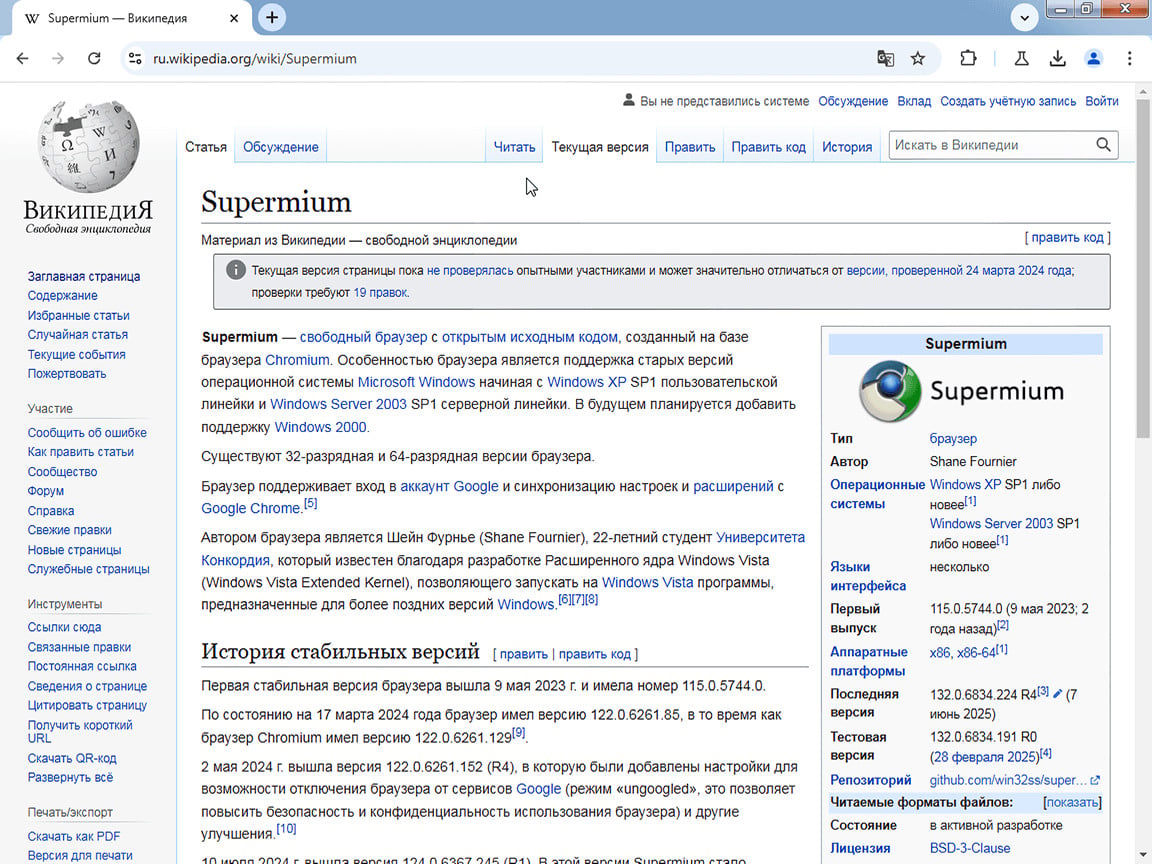Select the Читать tab
Screen dimensions: 1152x864
514,147
